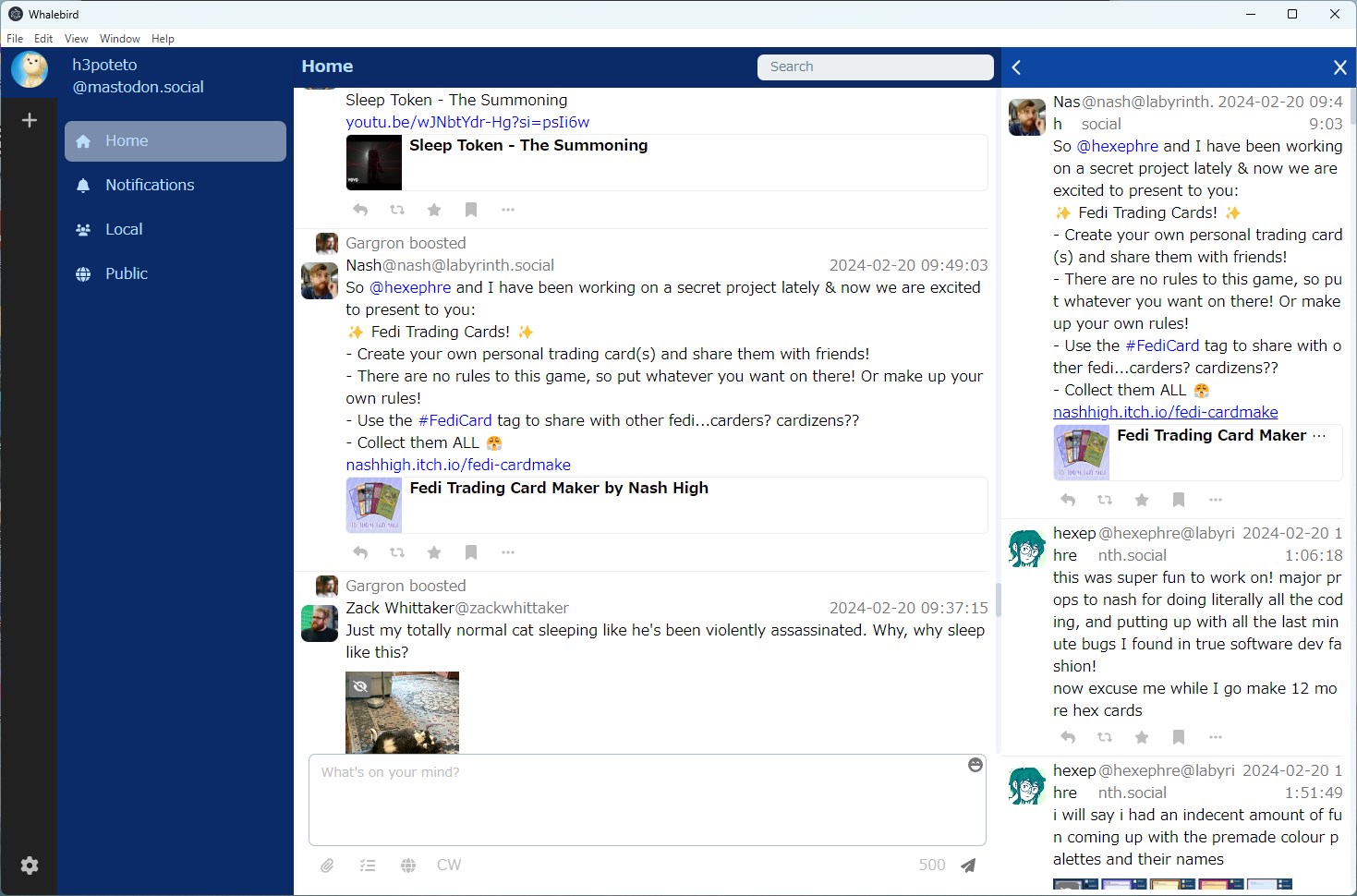Send the toot with paper plane icon
The image size is (1357, 896).
coord(968,865)
